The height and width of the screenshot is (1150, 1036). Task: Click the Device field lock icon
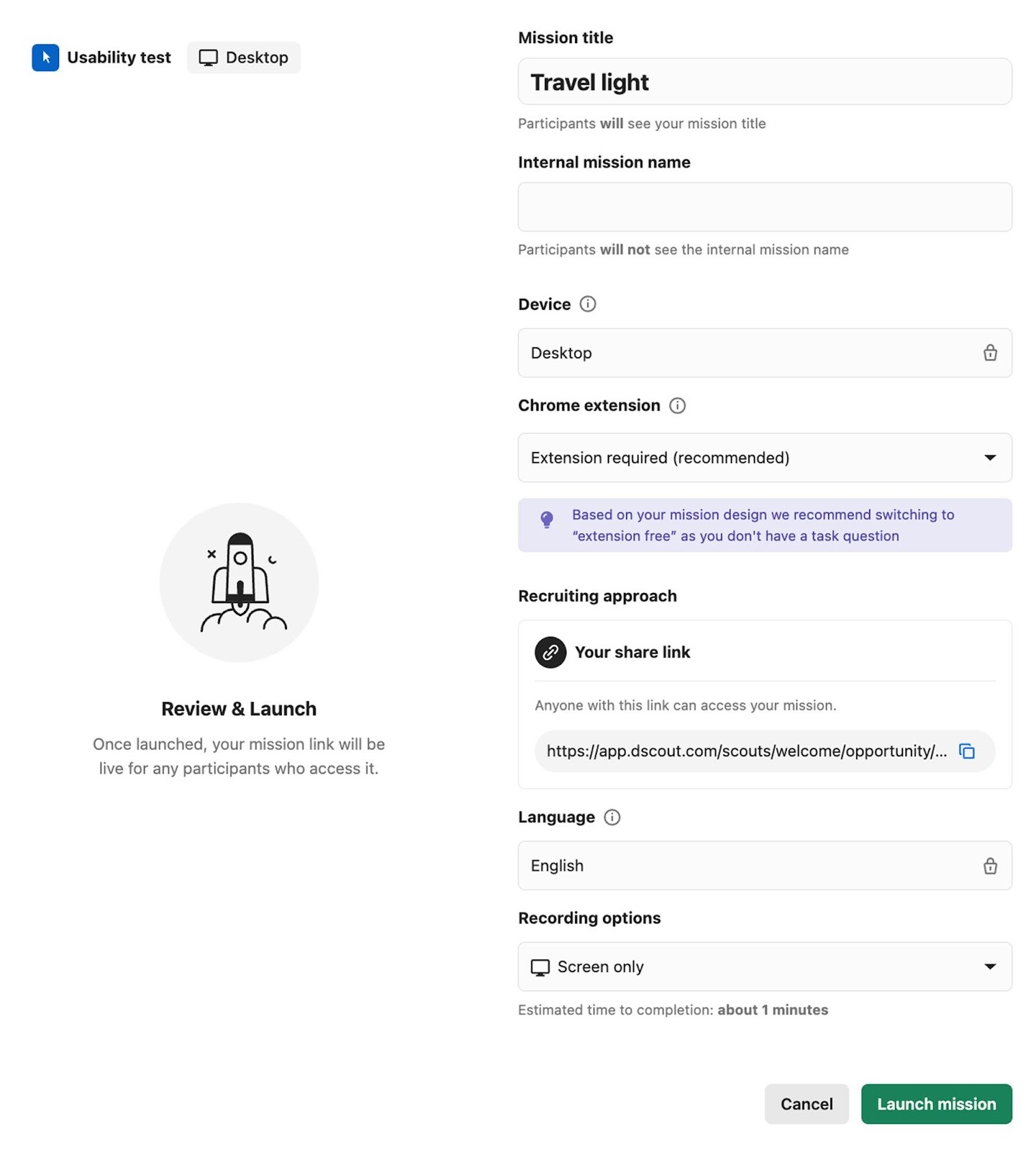(x=990, y=353)
